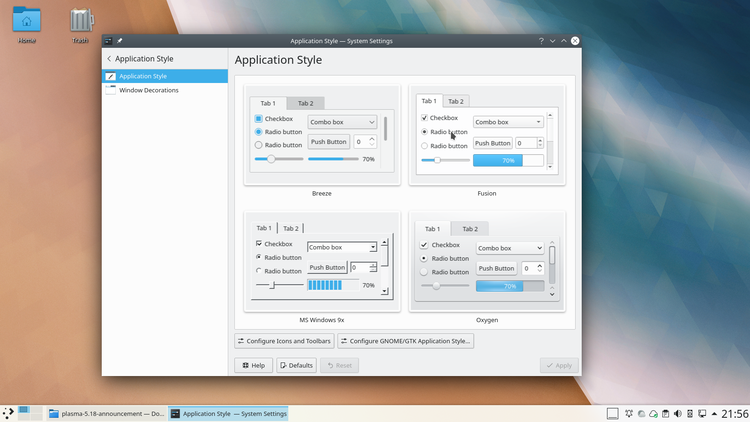Click the scrollbar in Fusion preview
750x422 pixels.
point(550,141)
